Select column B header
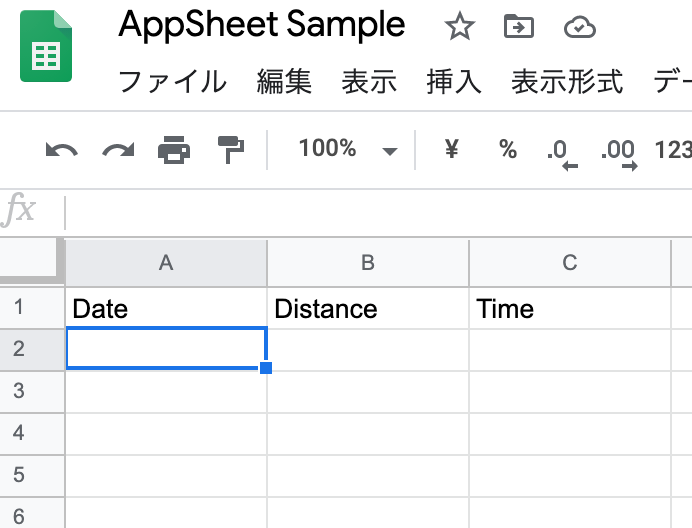The image size is (692, 528). [x=368, y=263]
